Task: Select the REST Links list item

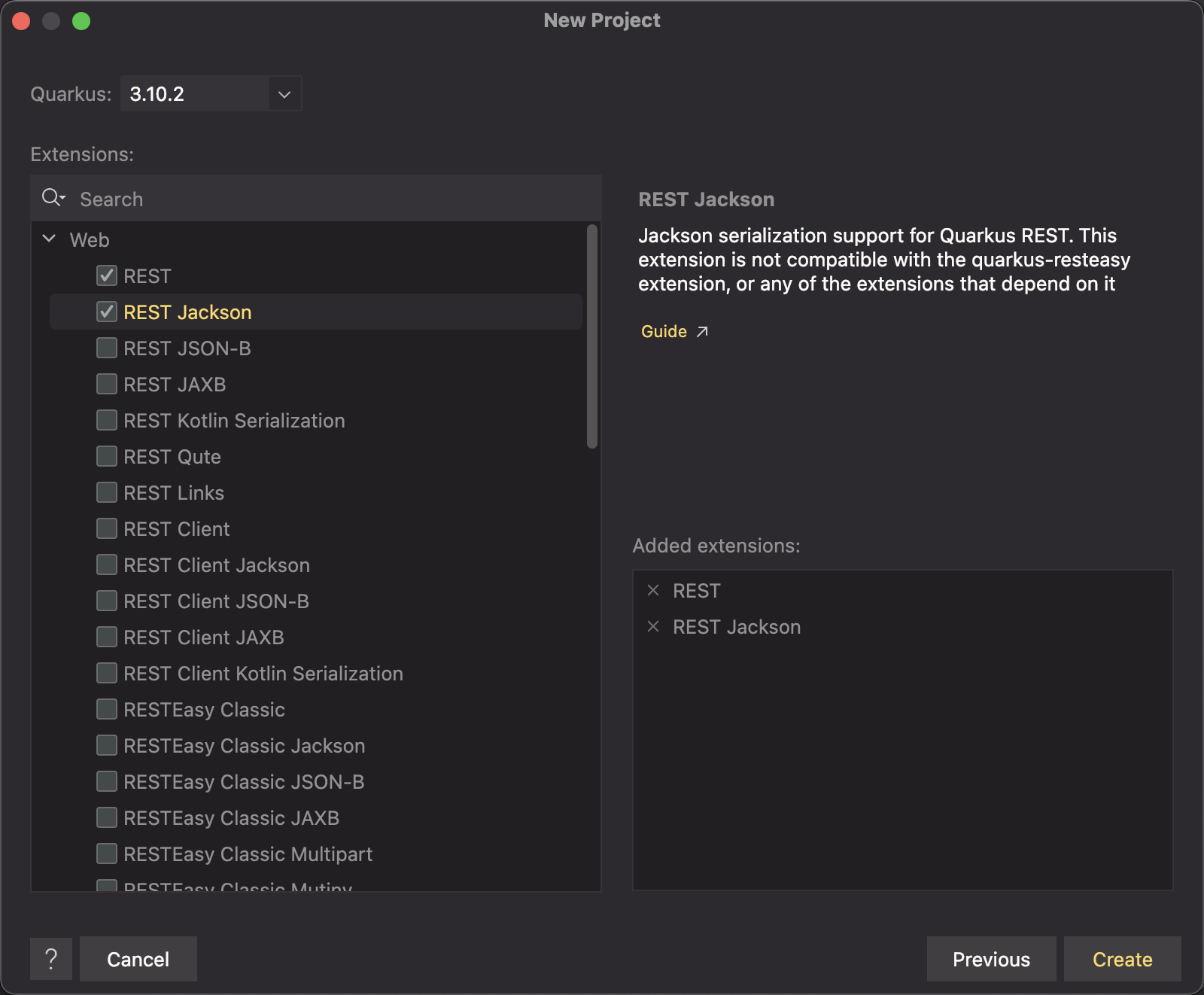Action: point(174,493)
